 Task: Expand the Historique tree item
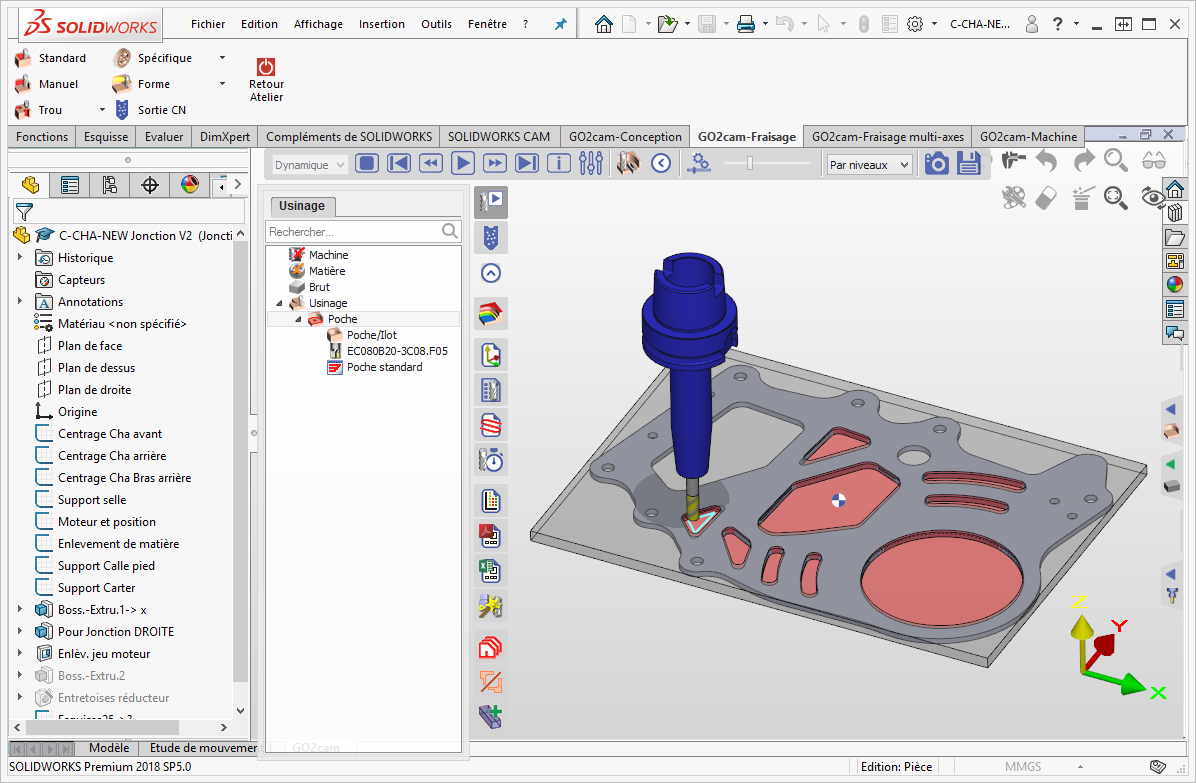(x=20, y=258)
